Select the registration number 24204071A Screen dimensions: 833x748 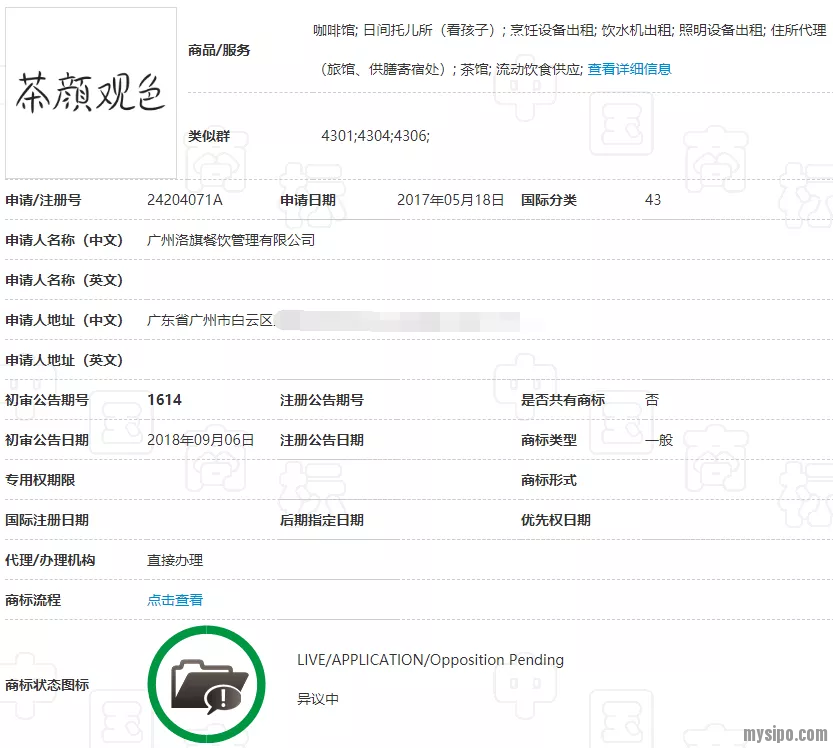pyautogui.click(x=185, y=200)
